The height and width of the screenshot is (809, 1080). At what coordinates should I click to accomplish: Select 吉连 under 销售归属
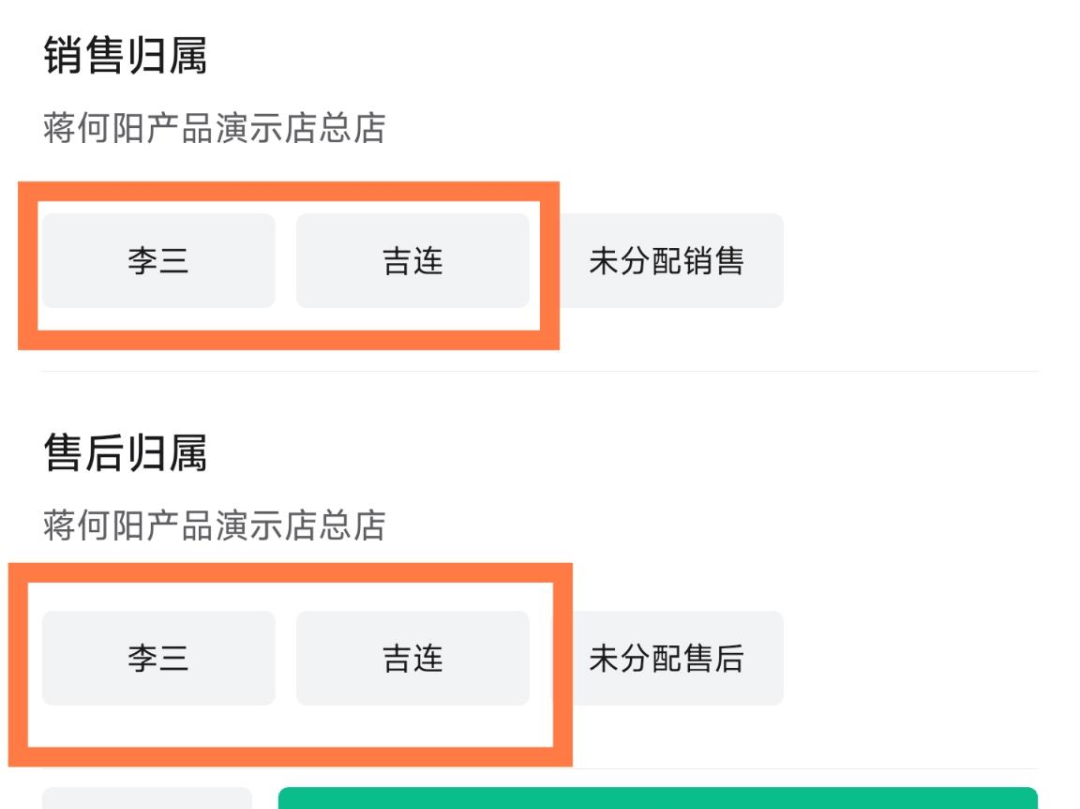pyautogui.click(x=412, y=261)
